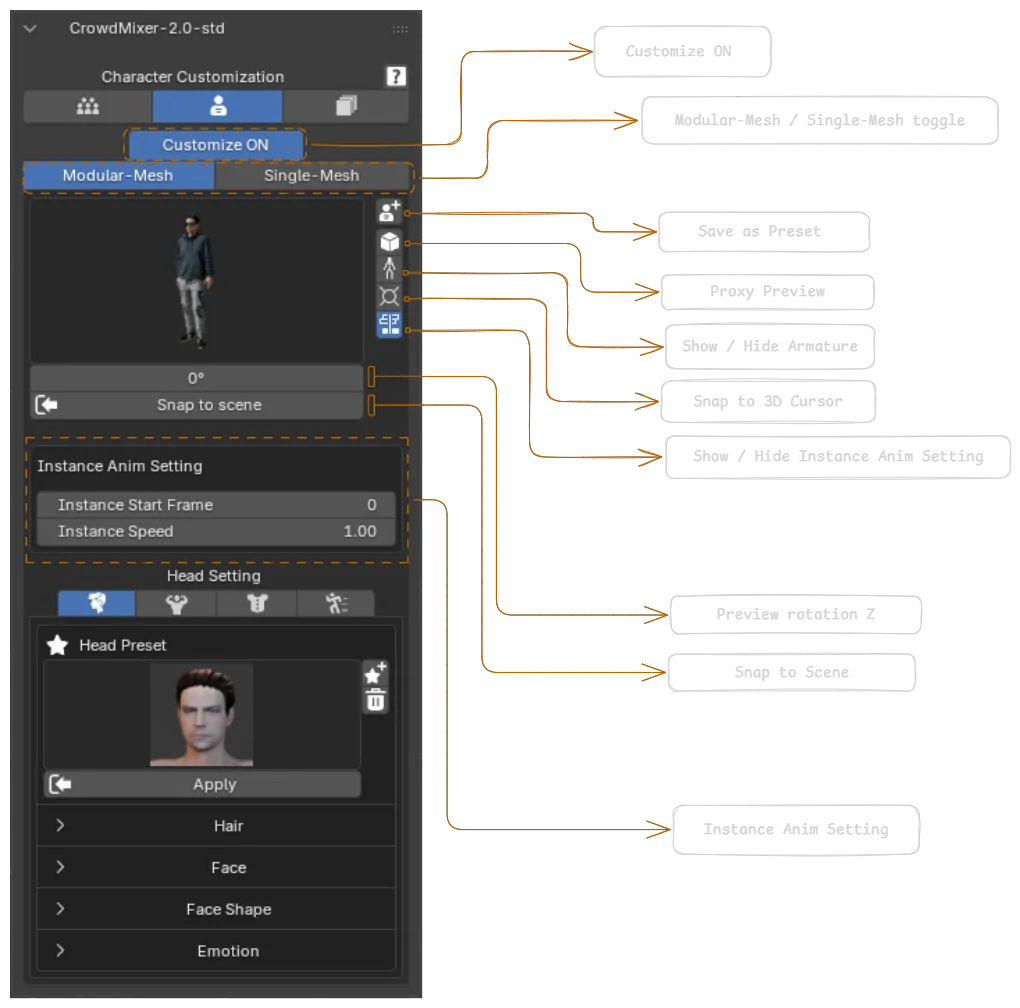This screenshot has width=1020, height=1008.
Task: Click the Save as Preset icon
Action: coord(390,211)
